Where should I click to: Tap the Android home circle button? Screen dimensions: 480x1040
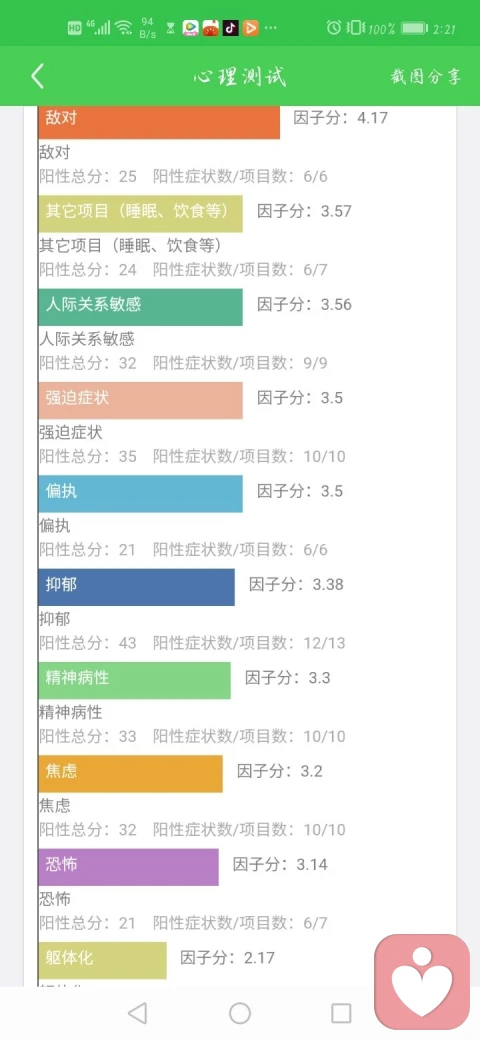click(239, 1013)
